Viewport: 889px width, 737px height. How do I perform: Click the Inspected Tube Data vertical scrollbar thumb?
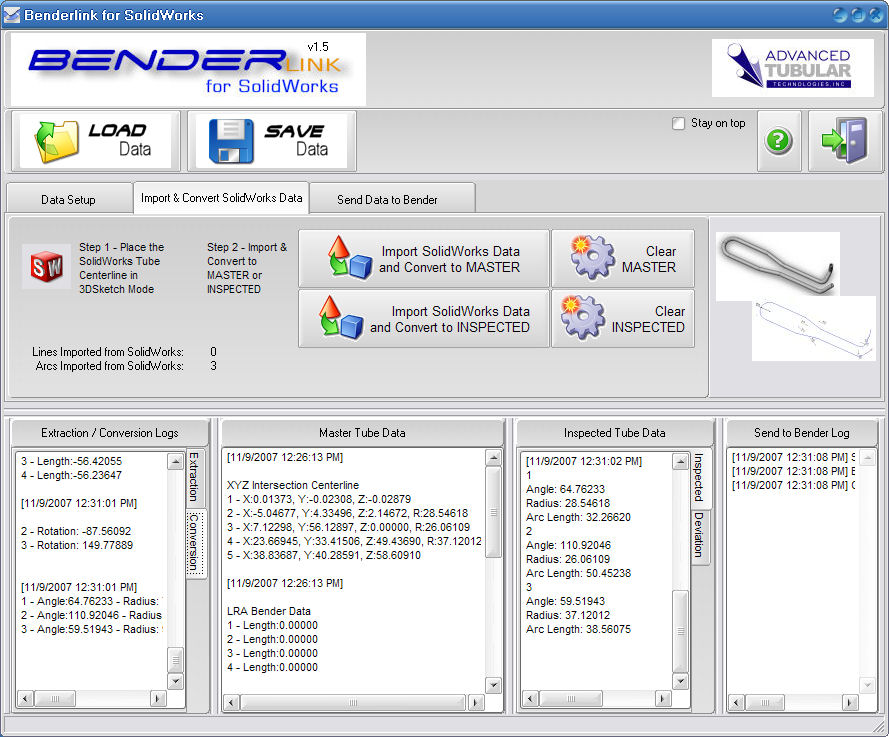point(680,630)
